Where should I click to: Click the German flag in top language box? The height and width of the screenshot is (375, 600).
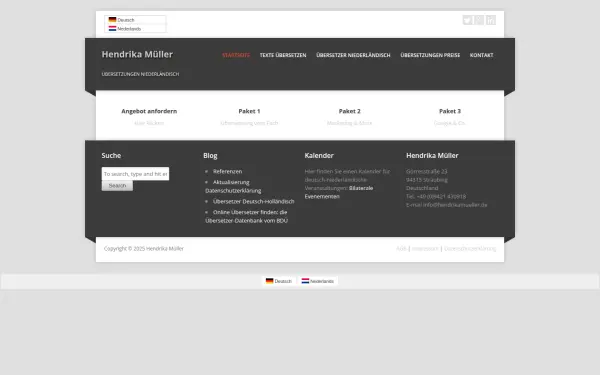[x=112, y=20]
